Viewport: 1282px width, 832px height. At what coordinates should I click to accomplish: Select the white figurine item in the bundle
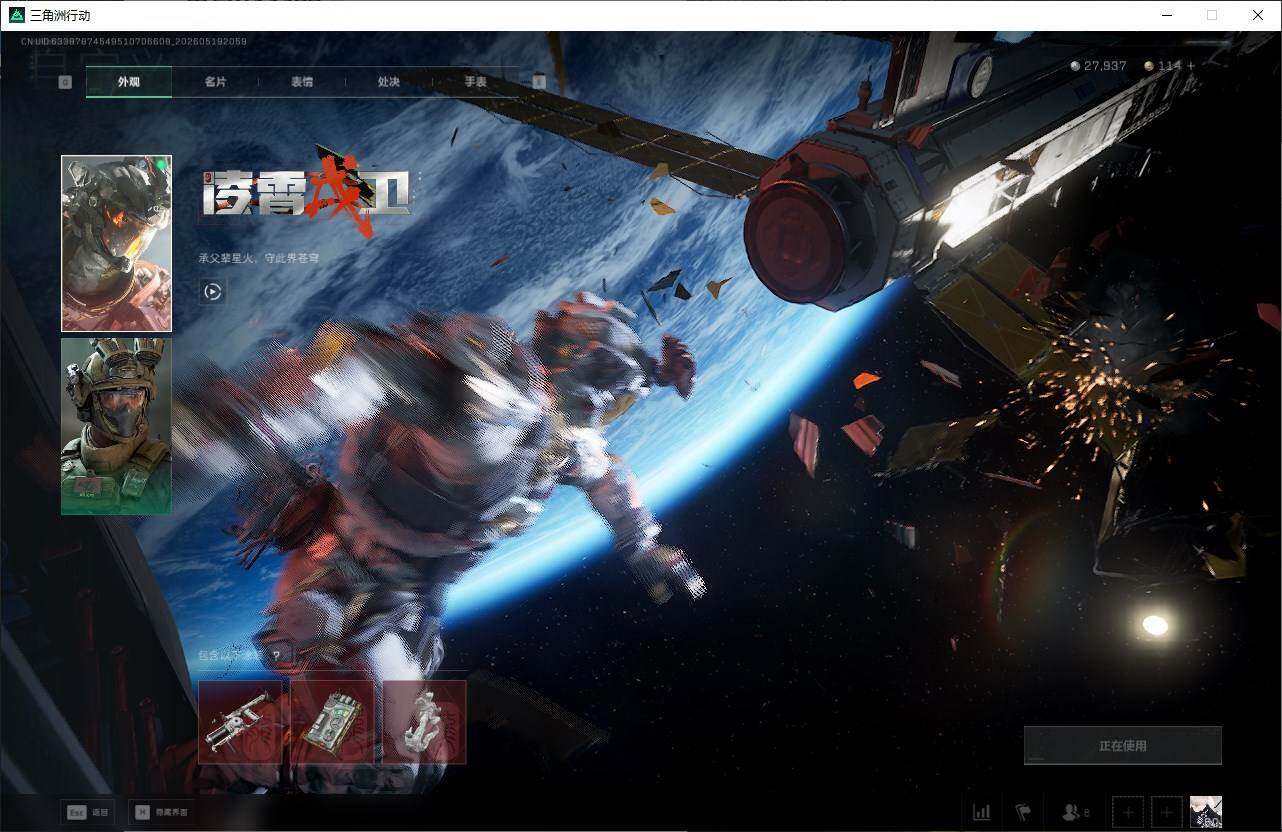[x=424, y=722]
